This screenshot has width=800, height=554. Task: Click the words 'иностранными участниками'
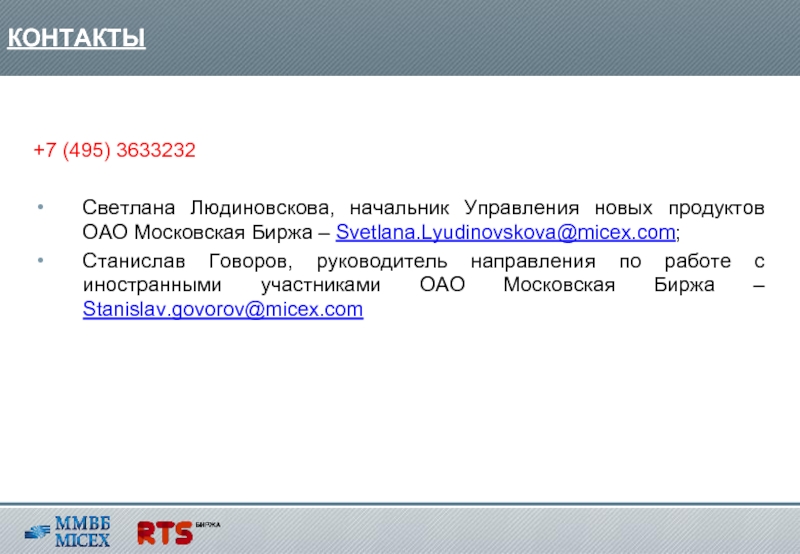click(232, 285)
